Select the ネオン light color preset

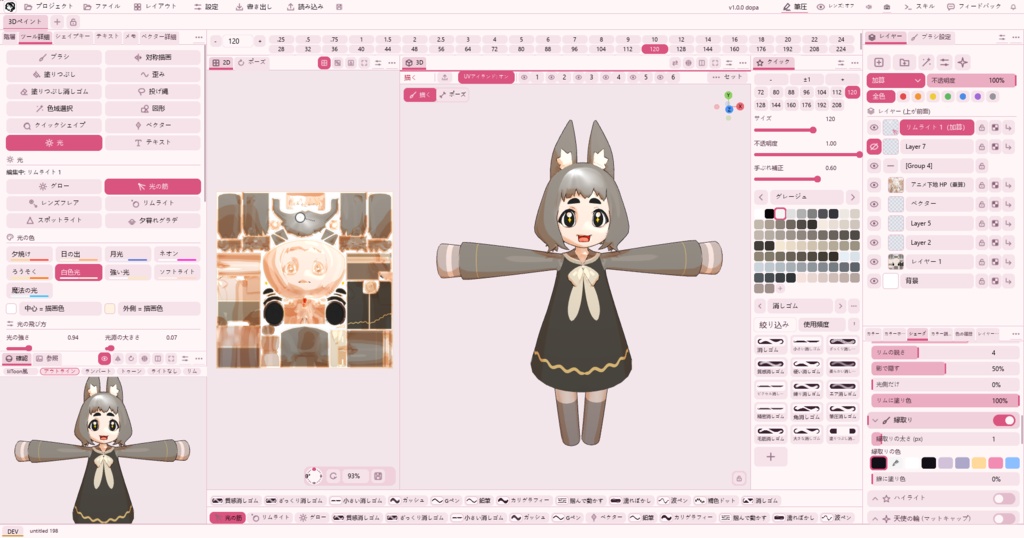coord(177,254)
